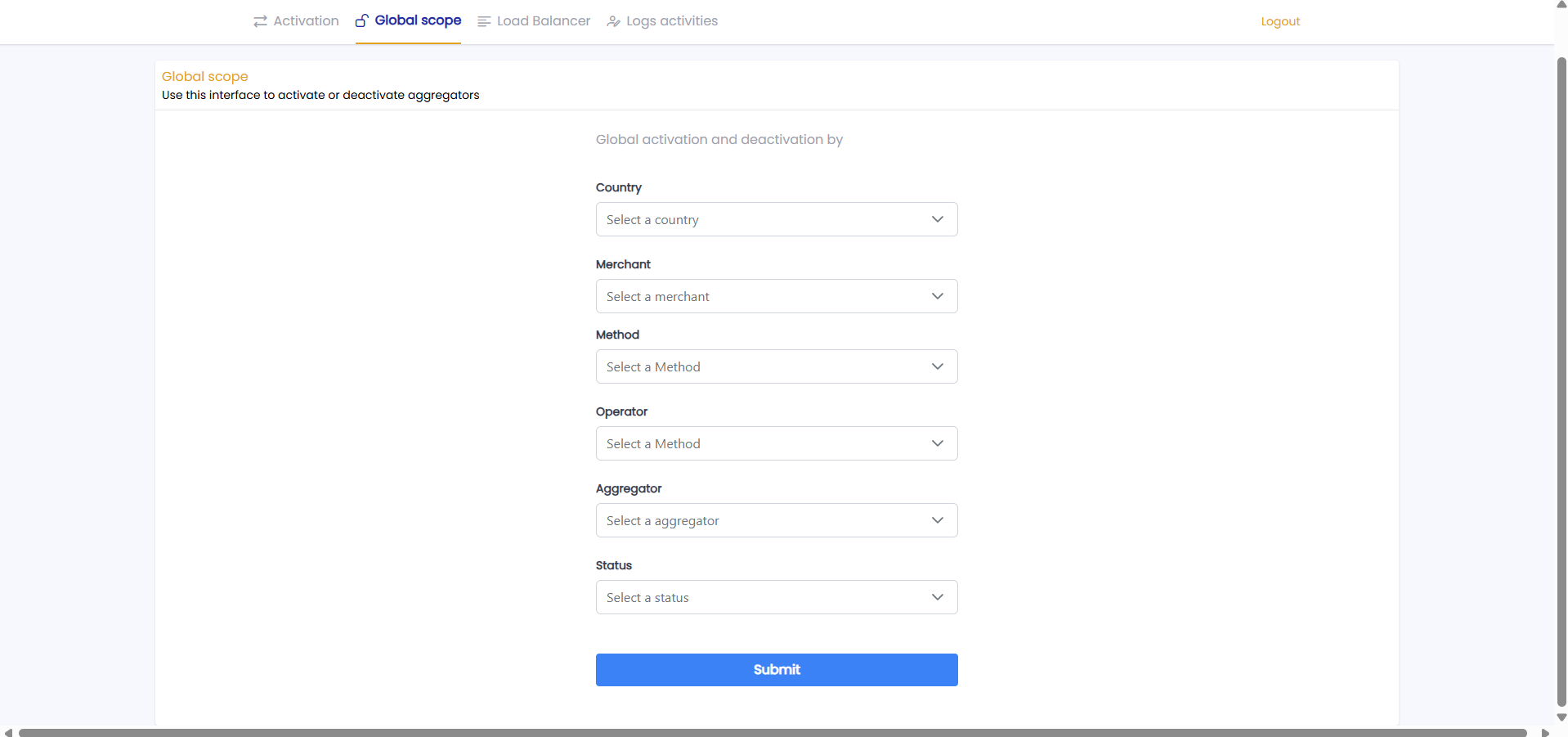Click the Activation arrows icon

260,21
